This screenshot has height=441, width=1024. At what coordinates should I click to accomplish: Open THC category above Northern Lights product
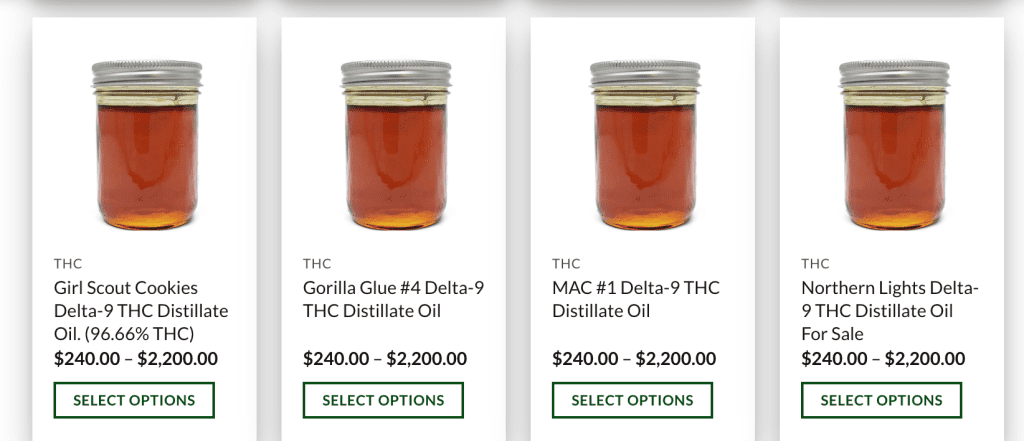pyautogui.click(x=815, y=264)
